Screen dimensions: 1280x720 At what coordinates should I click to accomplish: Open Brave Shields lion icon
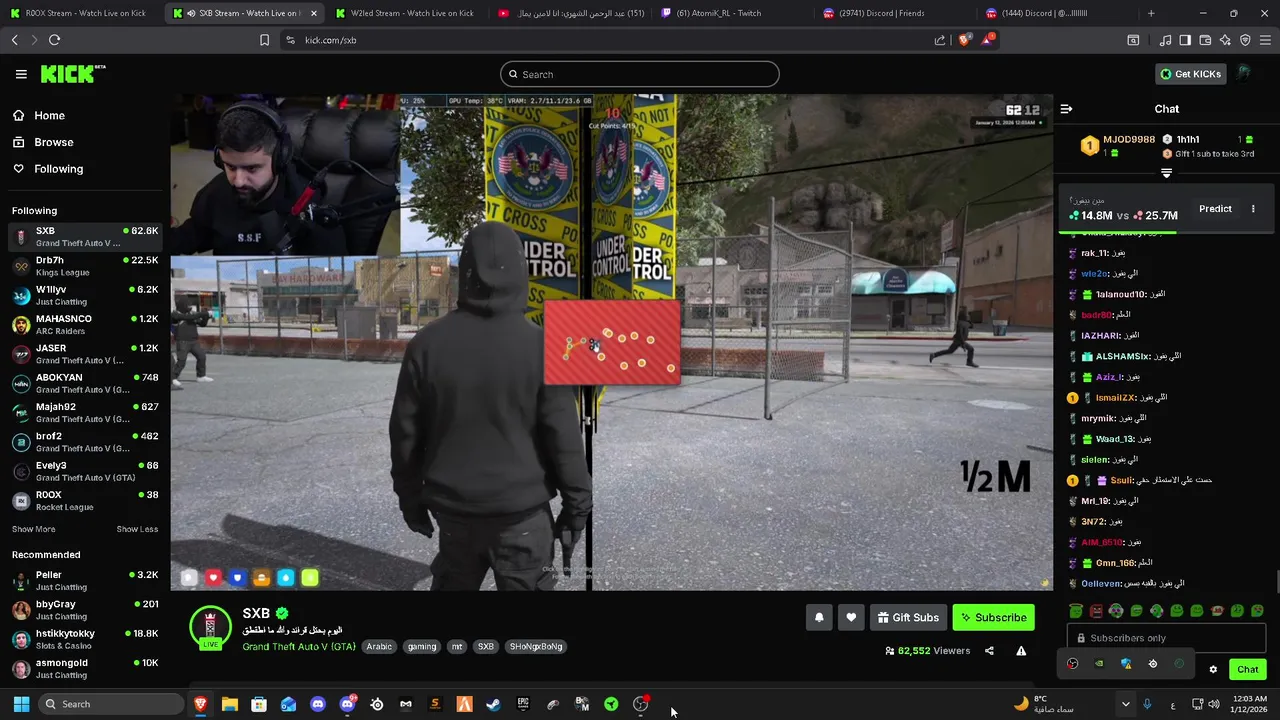[964, 40]
